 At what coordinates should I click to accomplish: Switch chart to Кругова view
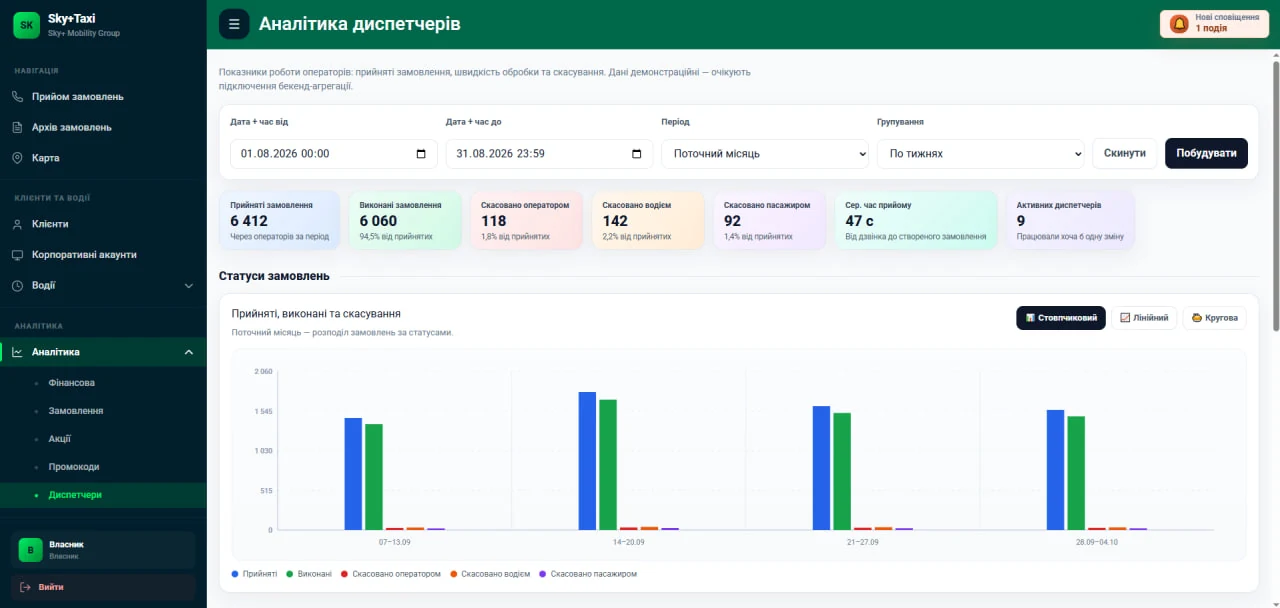tap(1215, 318)
